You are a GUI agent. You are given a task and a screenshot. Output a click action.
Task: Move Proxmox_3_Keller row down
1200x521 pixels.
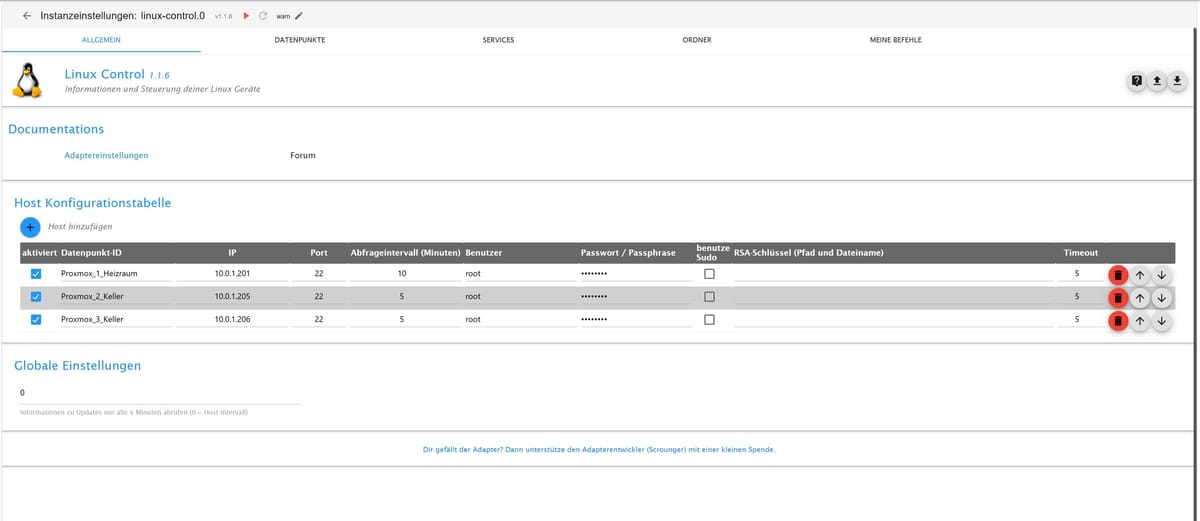[1161, 320]
